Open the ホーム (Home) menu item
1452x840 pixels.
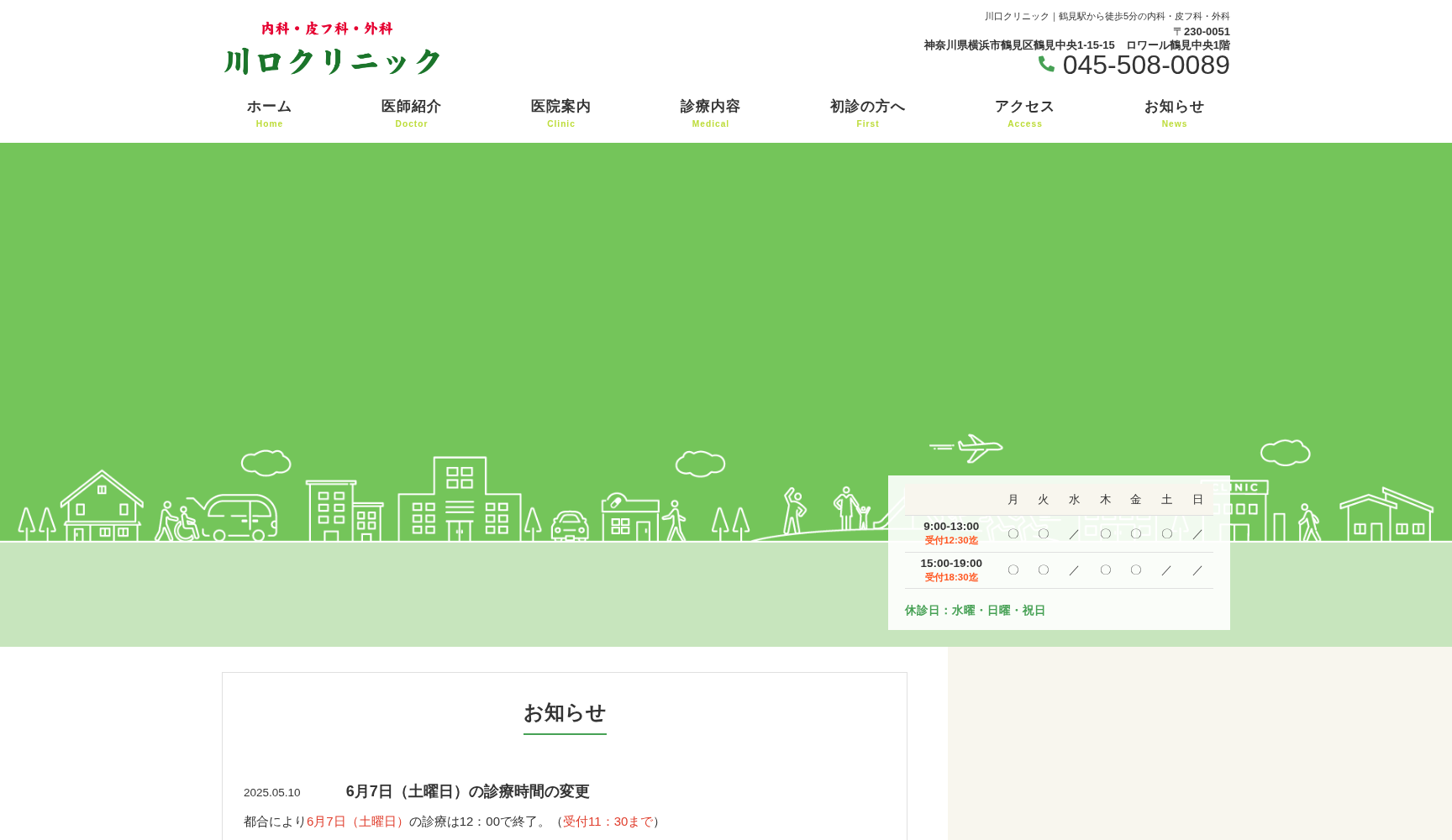(269, 113)
